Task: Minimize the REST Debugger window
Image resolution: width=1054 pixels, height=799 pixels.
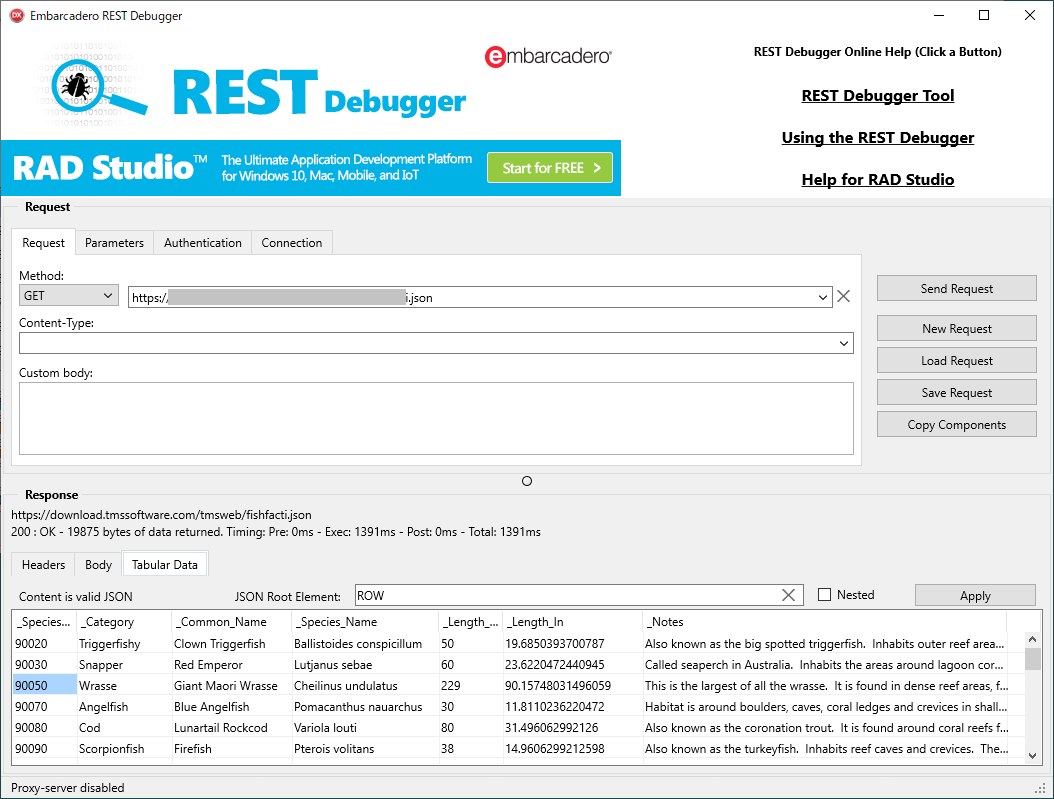Action: [939, 15]
